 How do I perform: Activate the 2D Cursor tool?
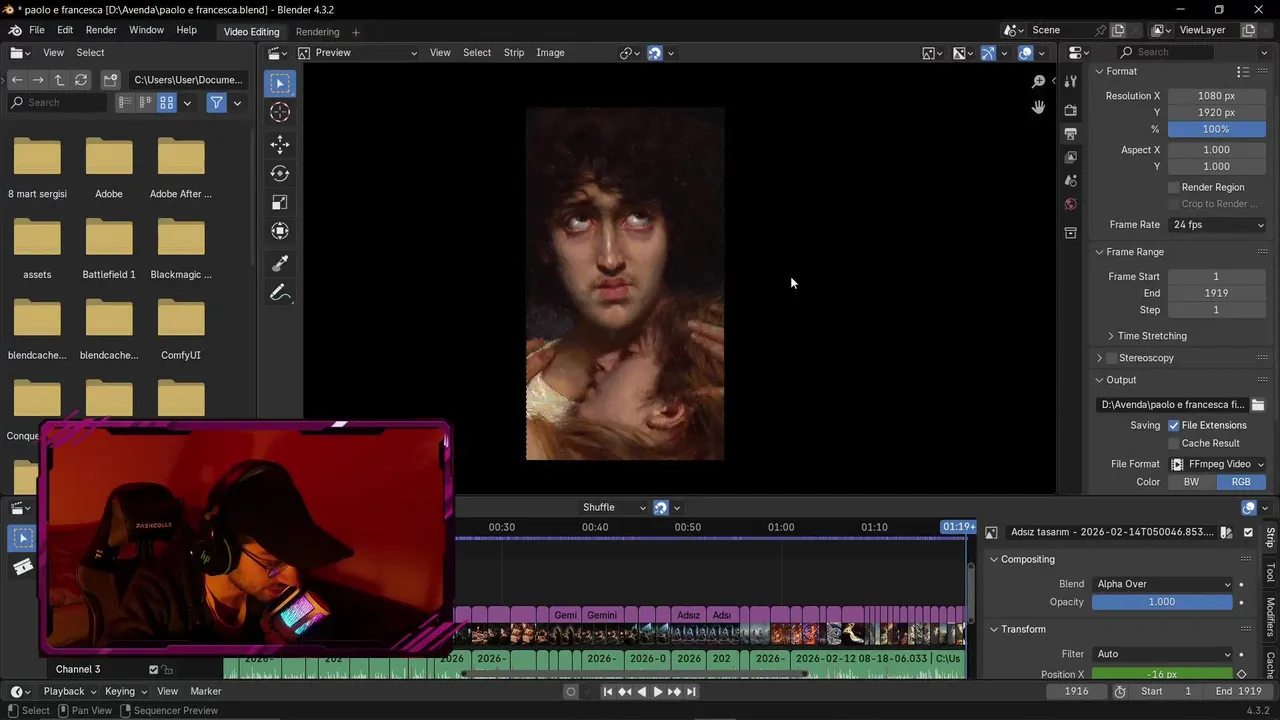280,113
